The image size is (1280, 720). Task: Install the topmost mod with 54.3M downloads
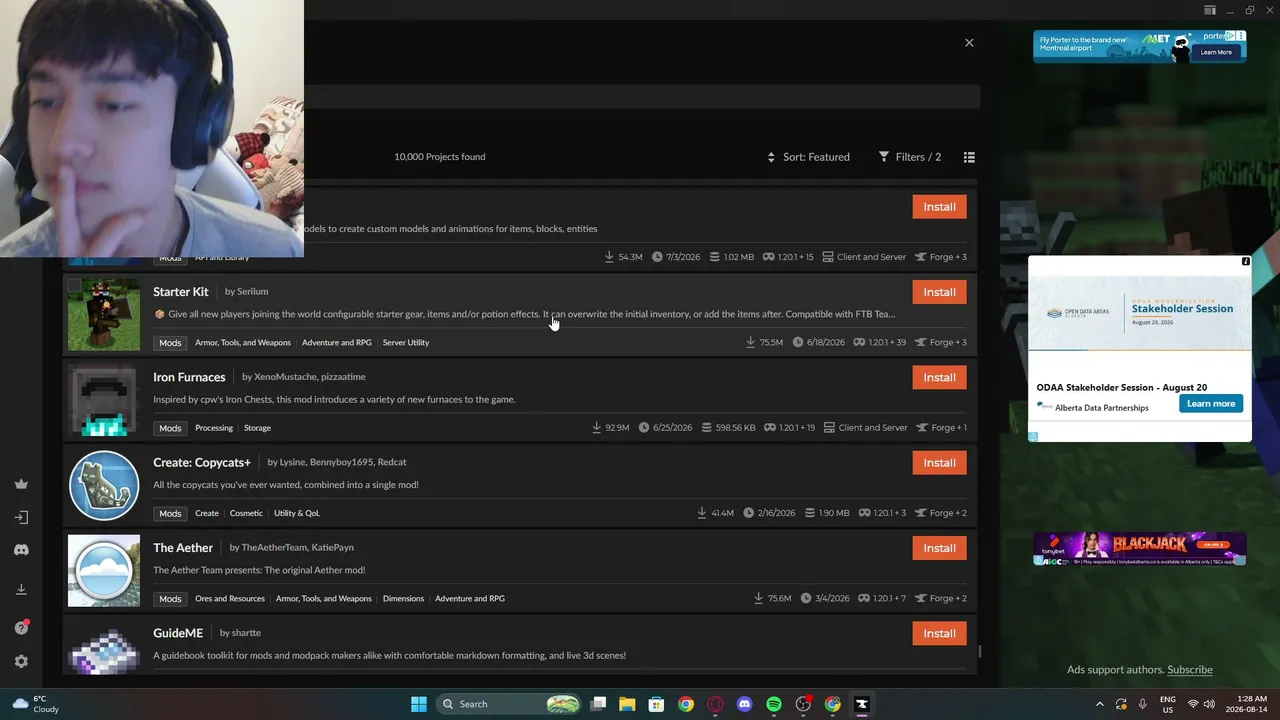pyautogui.click(x=939, y=207)
